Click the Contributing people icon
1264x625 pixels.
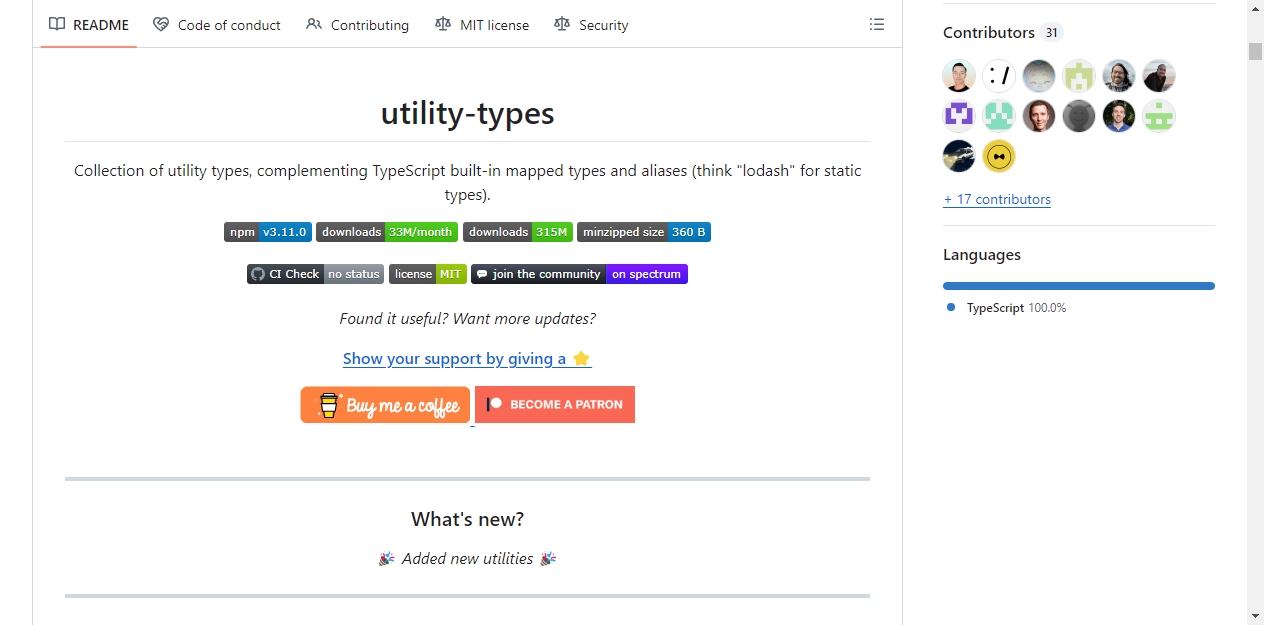[314, 25]
